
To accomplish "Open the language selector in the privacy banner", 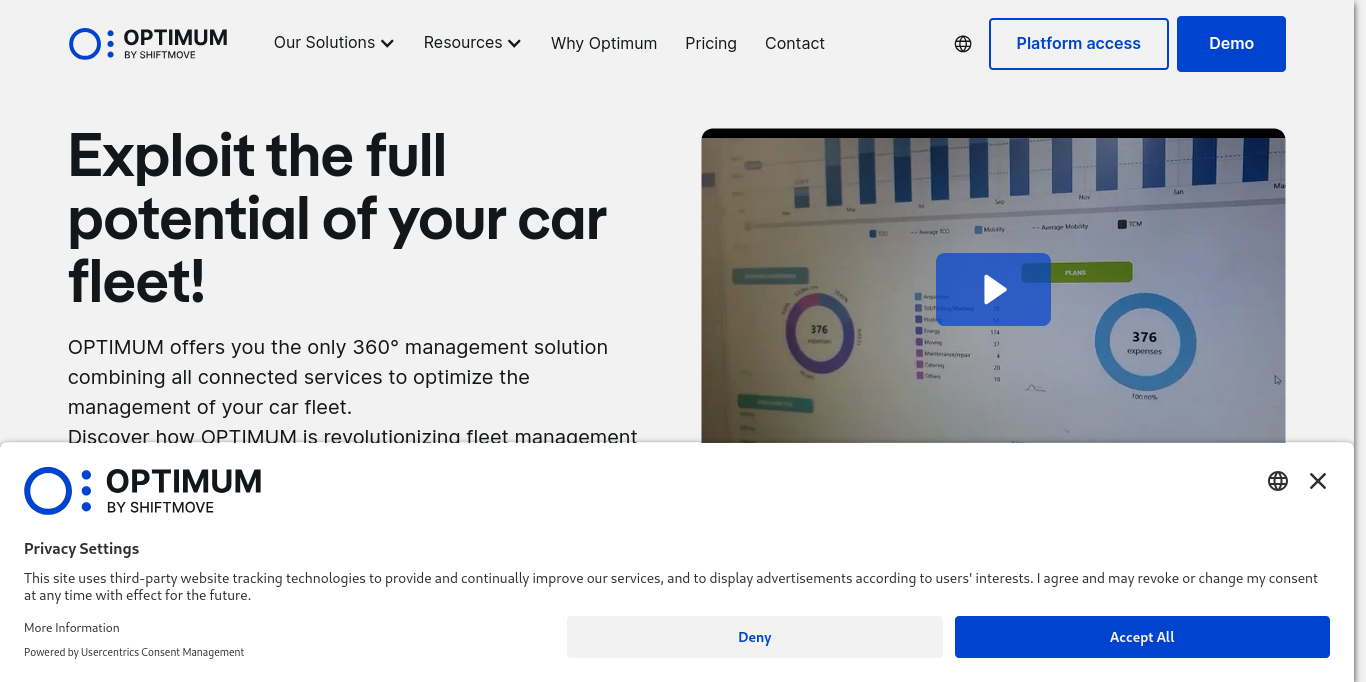I will click(1278, 481).
